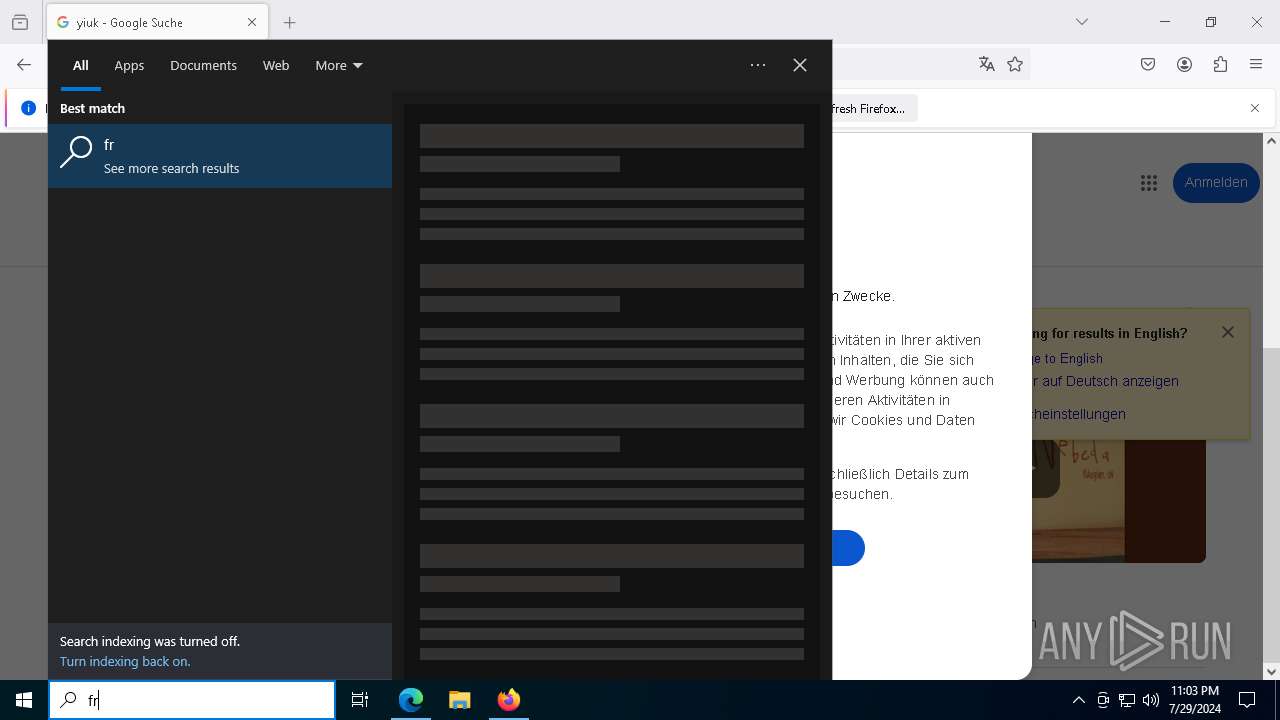Show hidden system tray icons
1280x720 pixels.
[x=1078, y=700]
